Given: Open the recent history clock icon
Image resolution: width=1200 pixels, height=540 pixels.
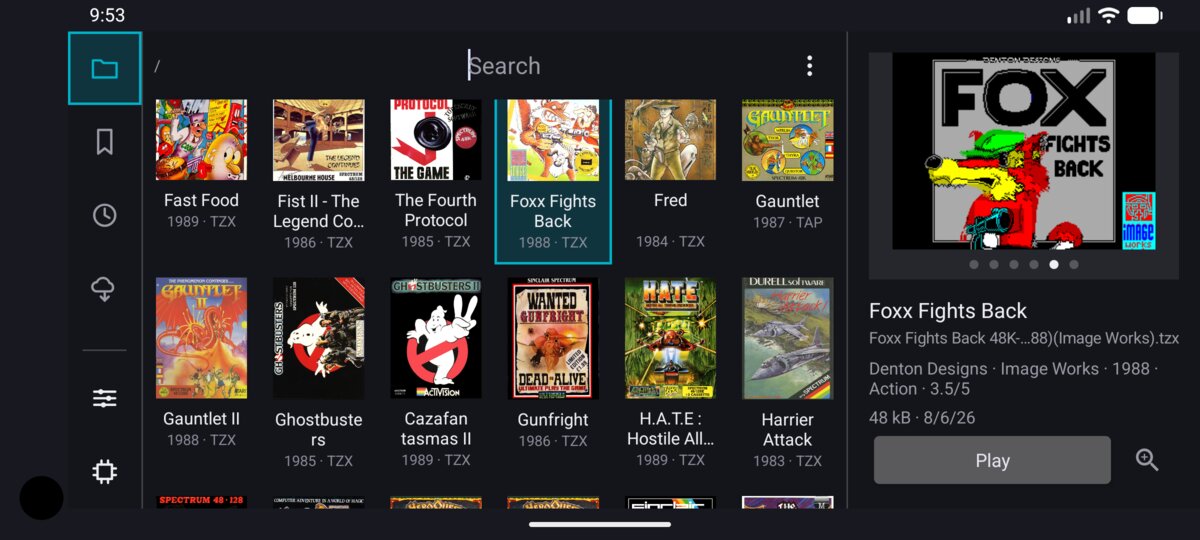Looking at the screenshot, I should pos(104,215).
